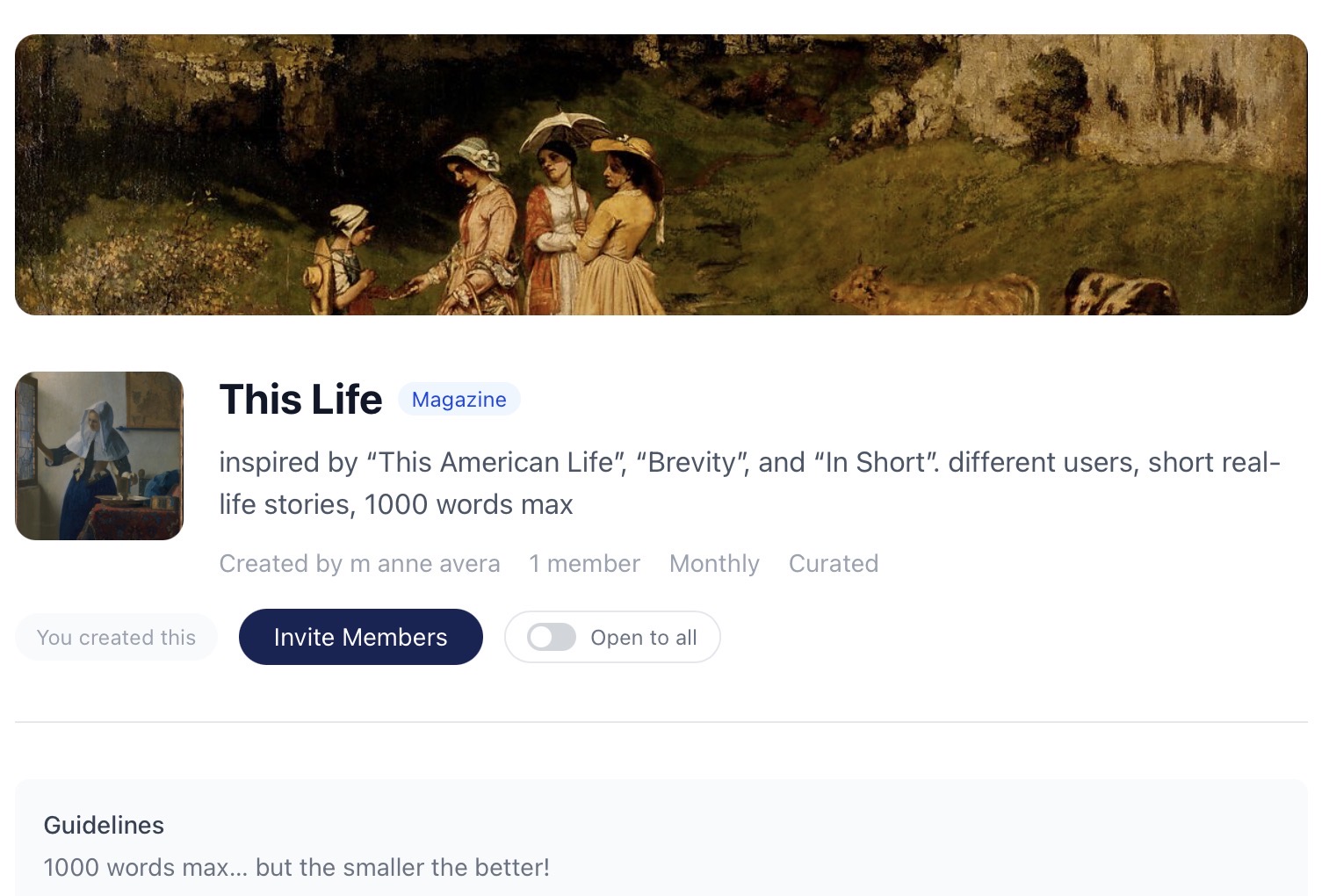Click the Guidelines heading
Screen dimensions: 1329x896
click(x=104, y=825)
